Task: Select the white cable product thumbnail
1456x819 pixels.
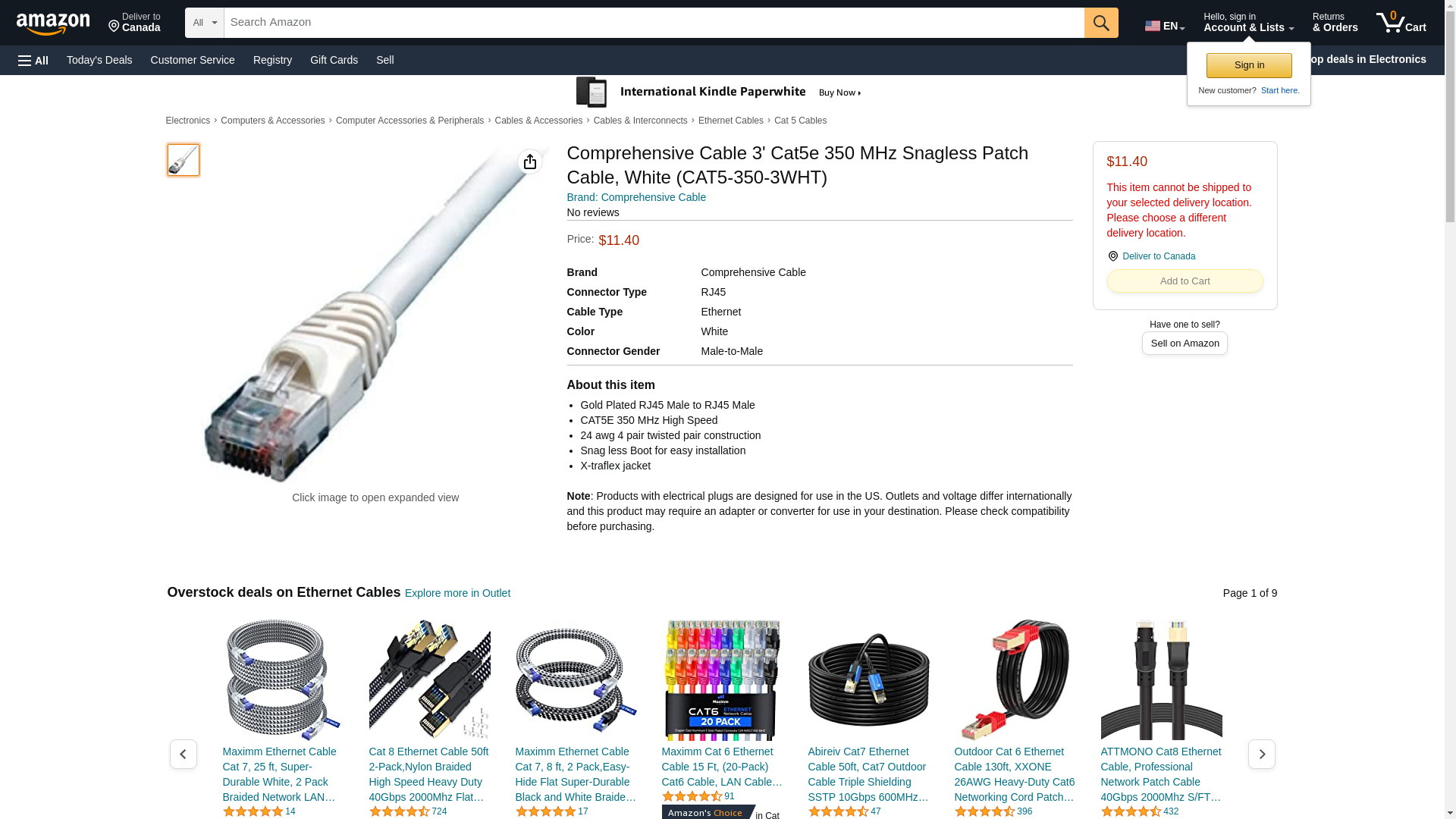Action: (183, 160)
